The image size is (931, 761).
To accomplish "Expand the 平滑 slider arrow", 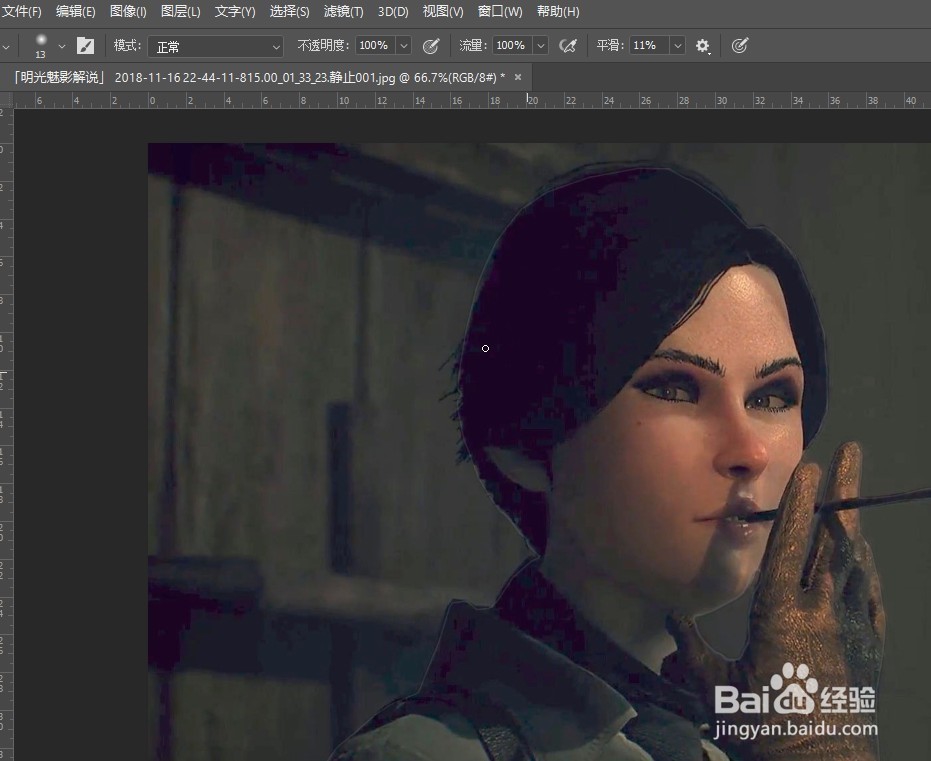I will 677,46.
